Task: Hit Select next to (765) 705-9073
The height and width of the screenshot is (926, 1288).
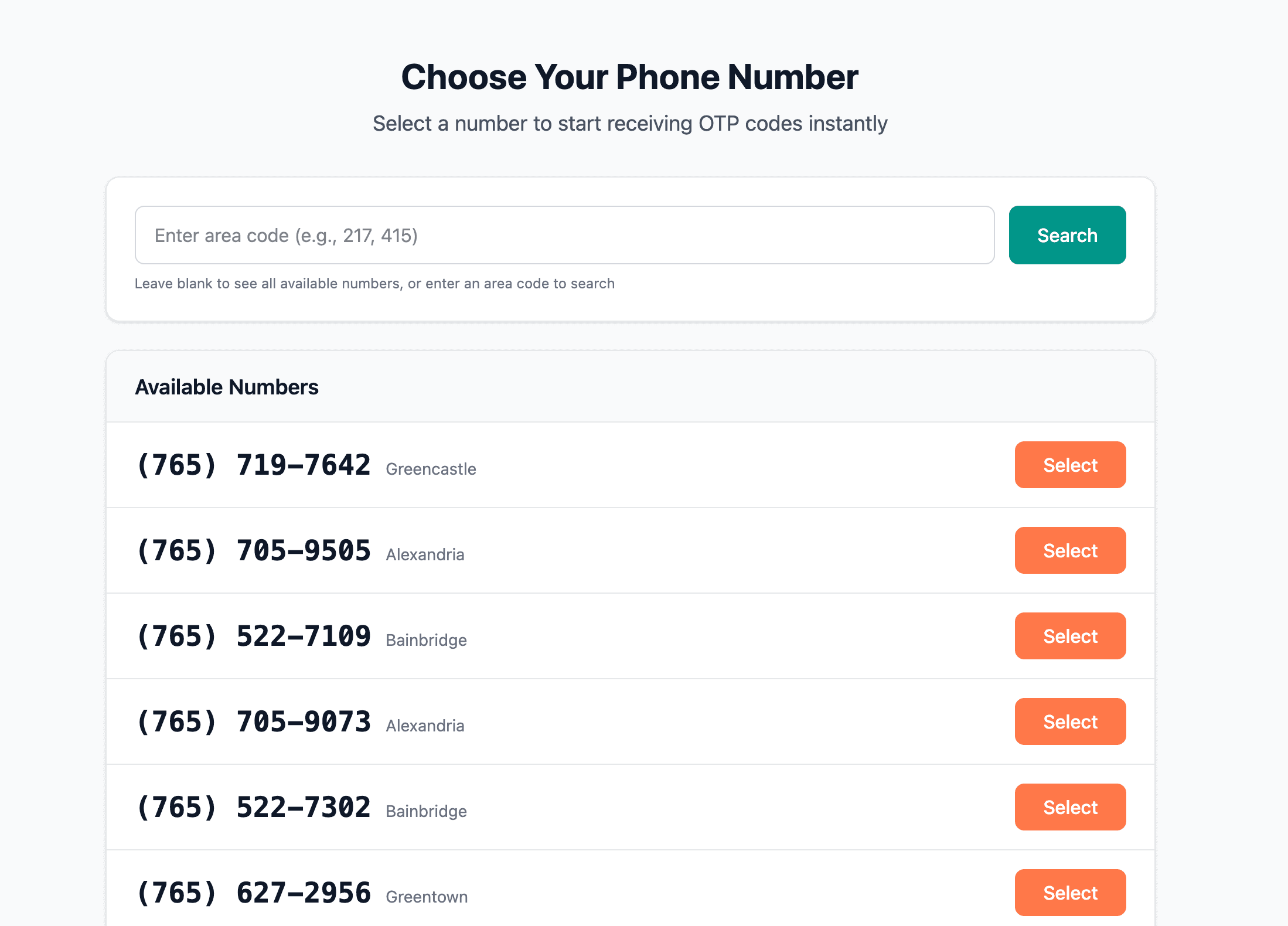Action: pos(1069,721)
